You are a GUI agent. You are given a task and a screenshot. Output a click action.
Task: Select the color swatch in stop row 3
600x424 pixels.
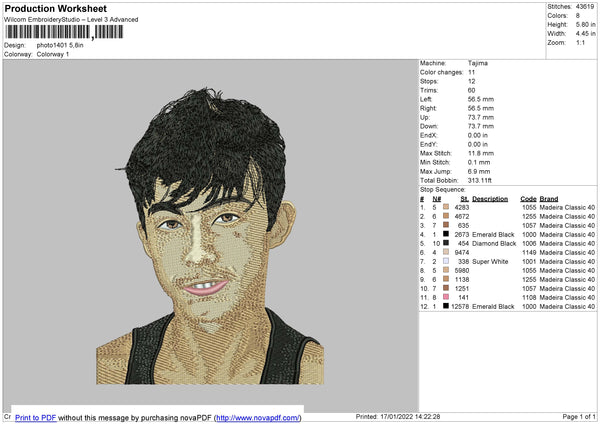pos(446,225)
